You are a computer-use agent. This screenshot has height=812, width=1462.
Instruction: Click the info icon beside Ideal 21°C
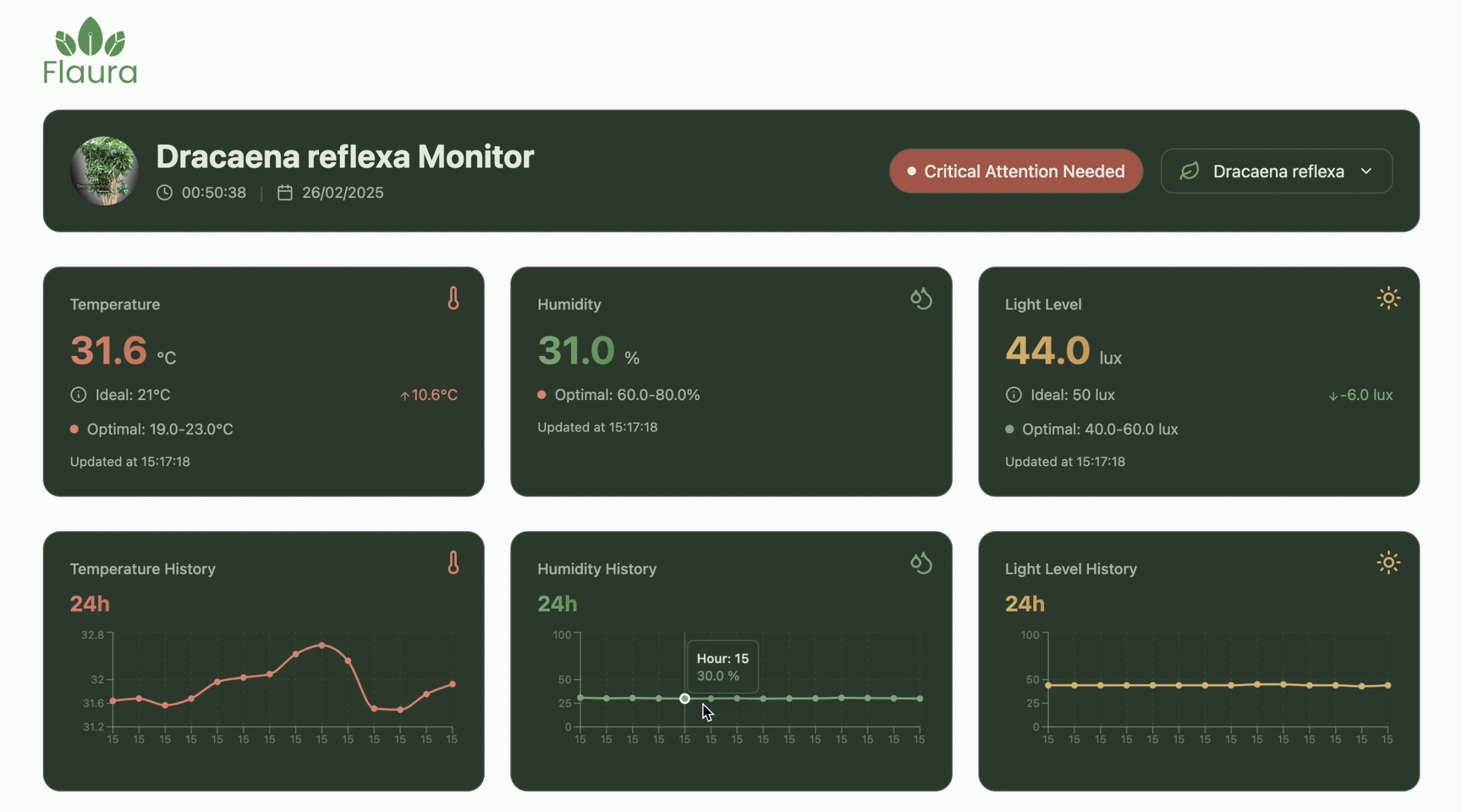pyautogui.click(x=78, y=394)
